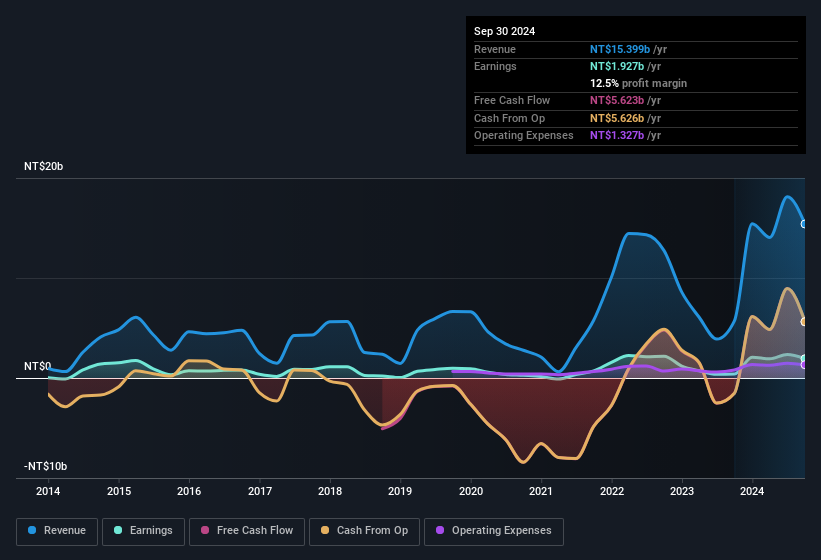Toggle Operating Expenses legend button

[x=493, y=531]
